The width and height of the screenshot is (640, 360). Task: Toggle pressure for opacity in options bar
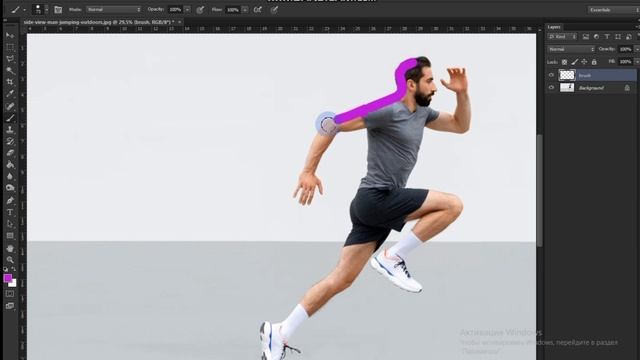tap(200, 9)
